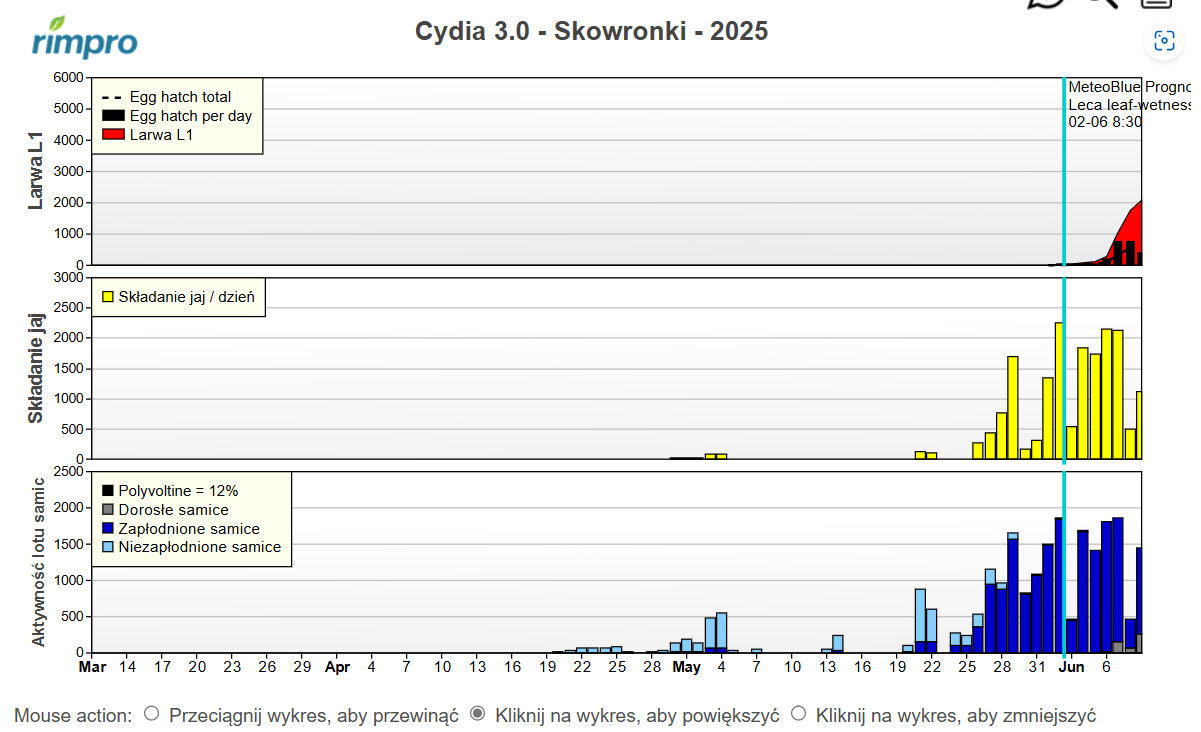The image size is (1201, 732).
Task: Click the yellow Składanie jaj legend swatch
Action: tap(108, 297)
